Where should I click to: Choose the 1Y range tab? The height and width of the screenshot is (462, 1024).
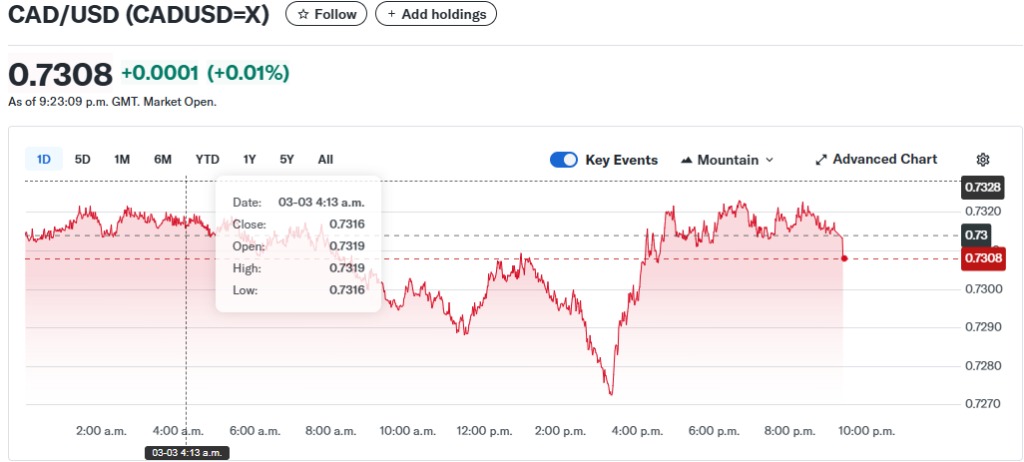(250, 159)
